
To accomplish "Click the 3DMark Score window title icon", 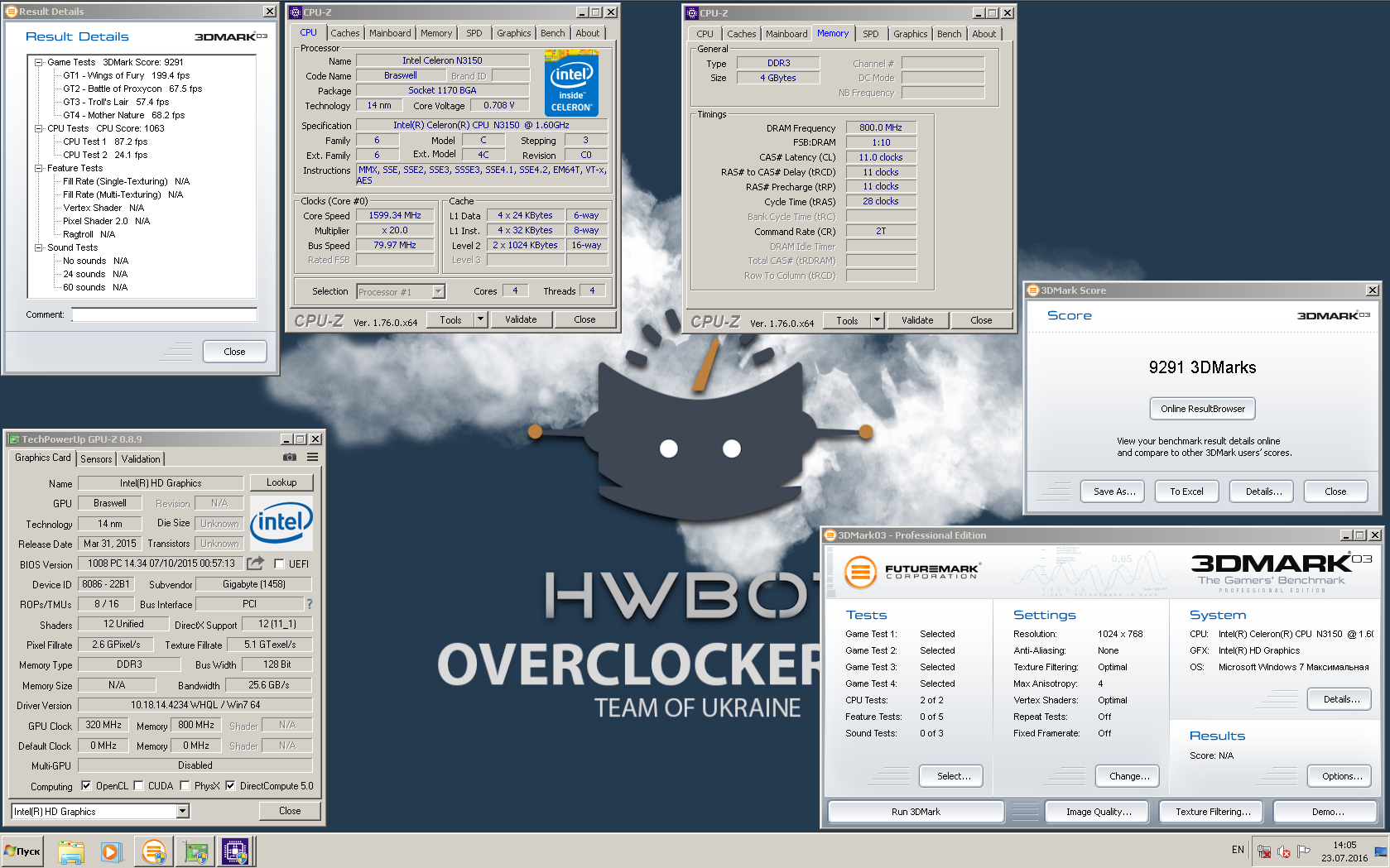I will point(1033,290).
